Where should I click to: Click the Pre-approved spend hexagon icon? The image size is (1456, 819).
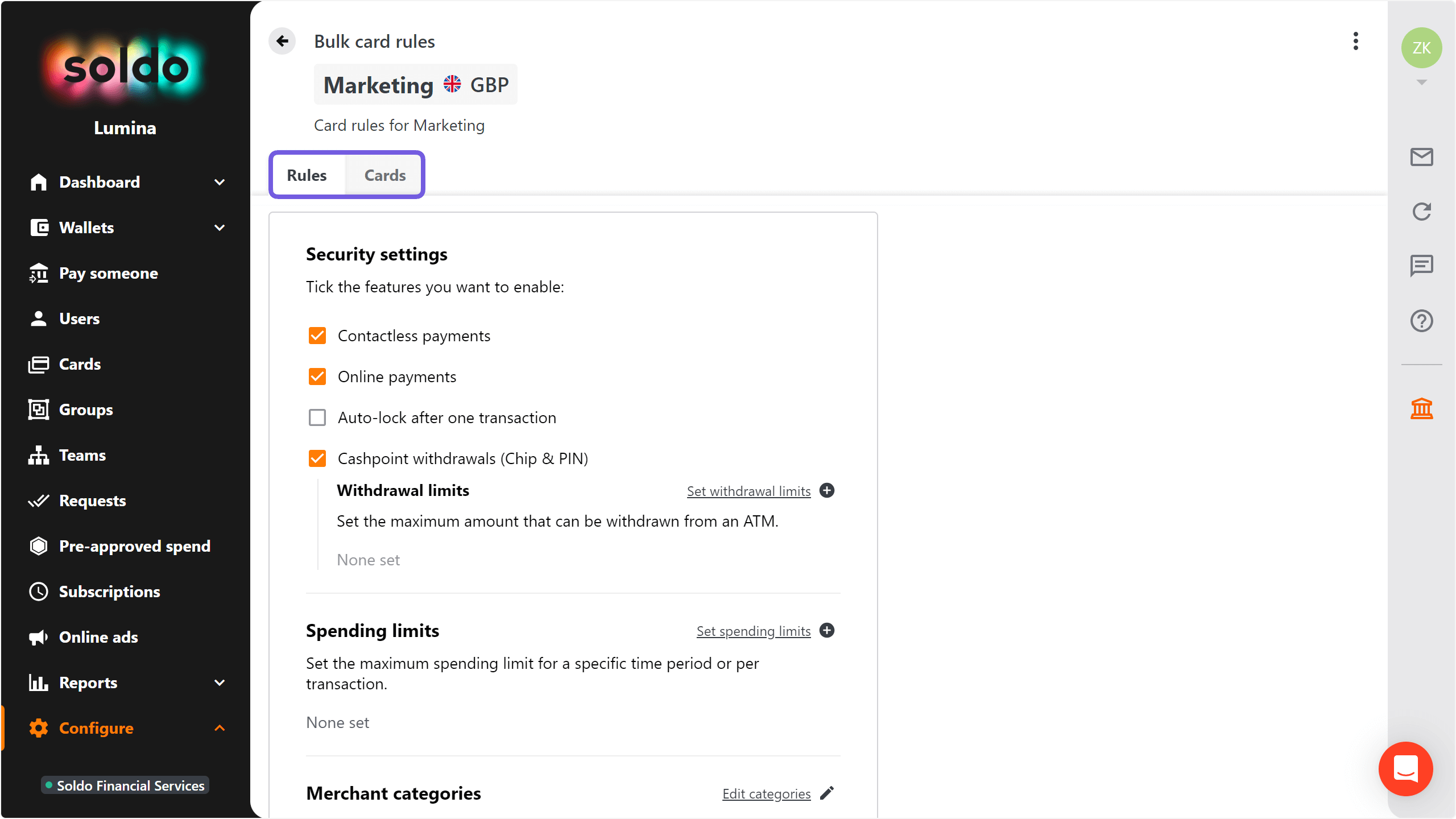(x=39, y=546)
